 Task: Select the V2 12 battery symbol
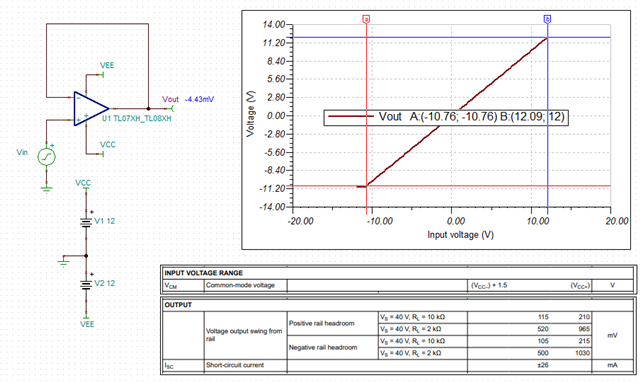(86, 284)
